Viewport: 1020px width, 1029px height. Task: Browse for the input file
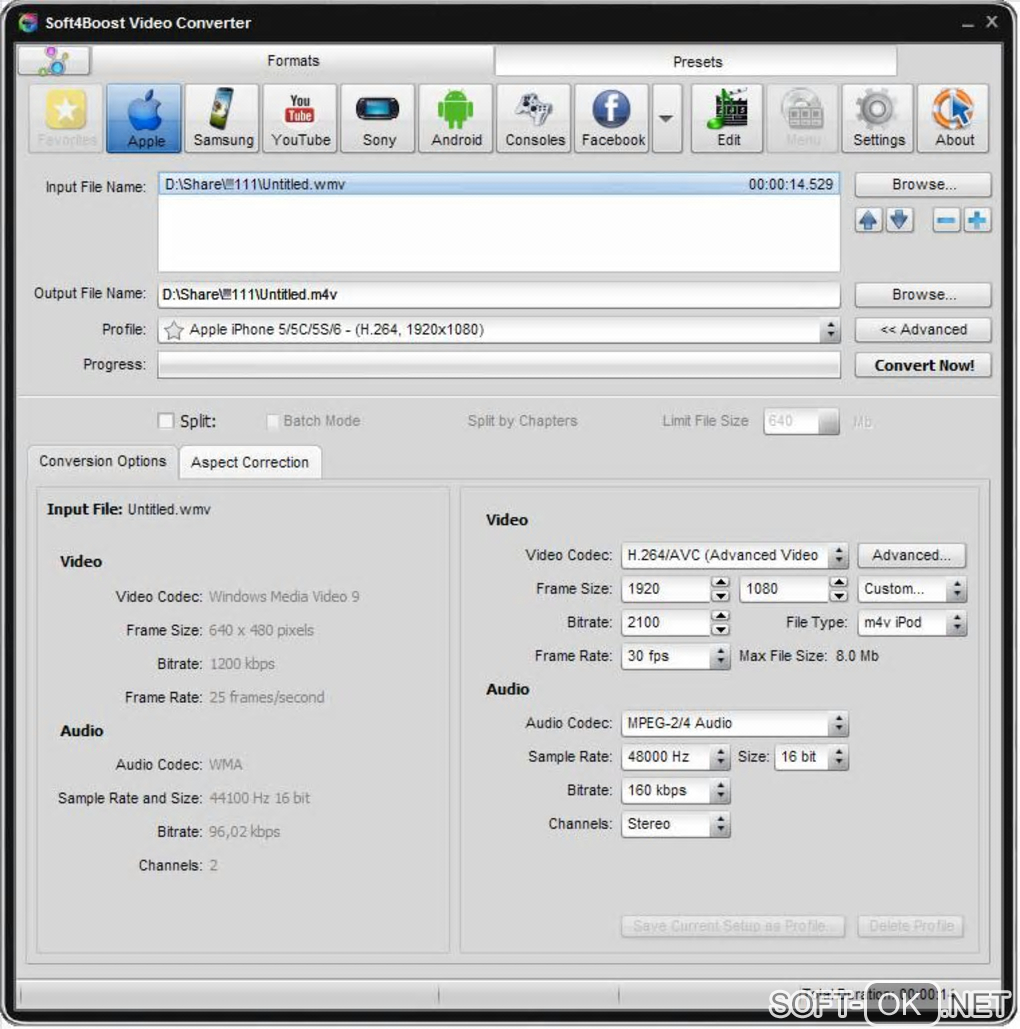(x=923, y=185)
